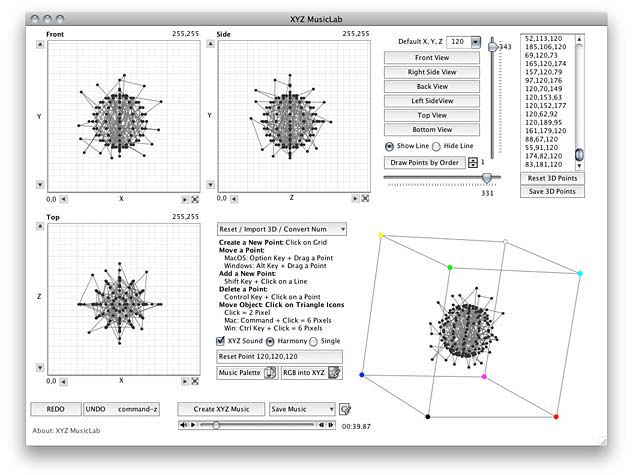Image resolution: width=639 pixels, height=475 pixels.
Task: Toggle the XYZ Sound checkbox
Action: (x=220, y=341)
